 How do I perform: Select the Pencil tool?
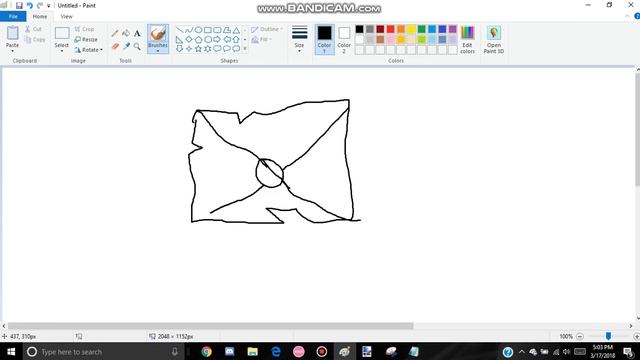(115, 33)
